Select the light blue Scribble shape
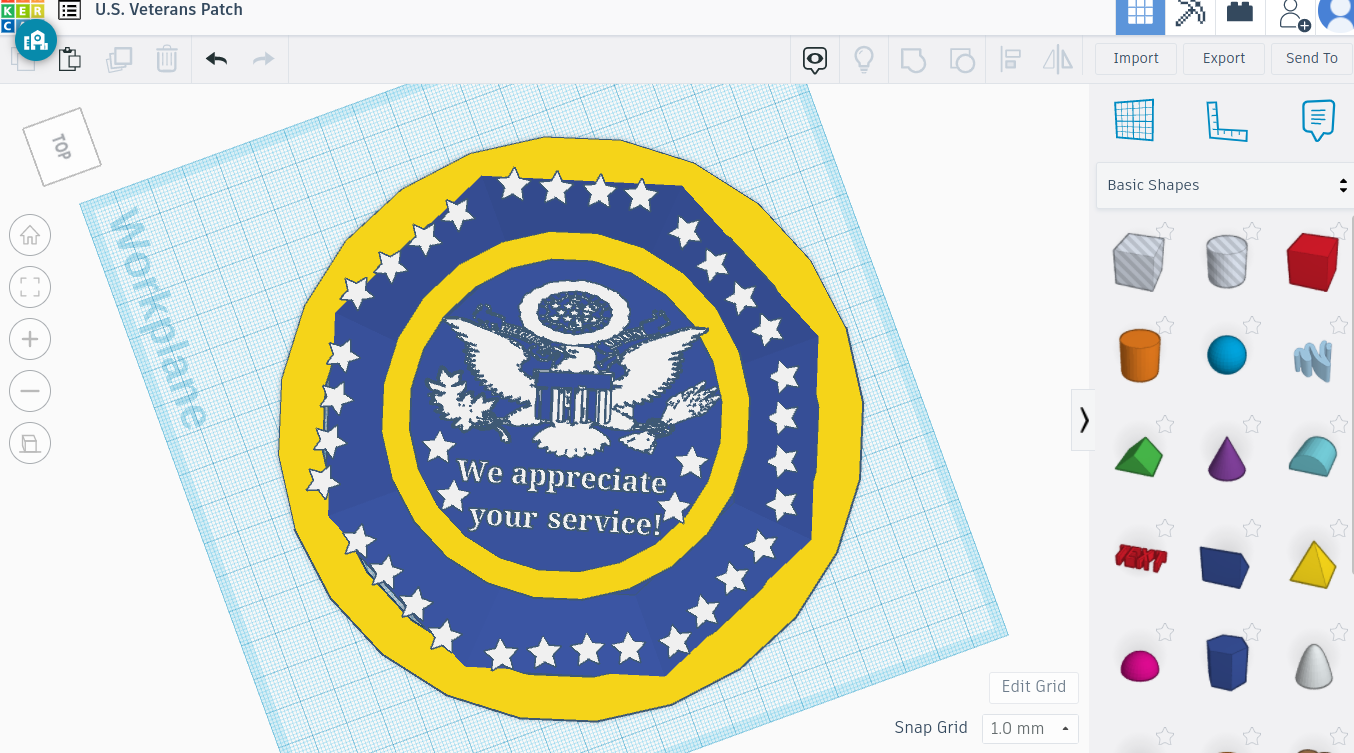 (1313, 362)
